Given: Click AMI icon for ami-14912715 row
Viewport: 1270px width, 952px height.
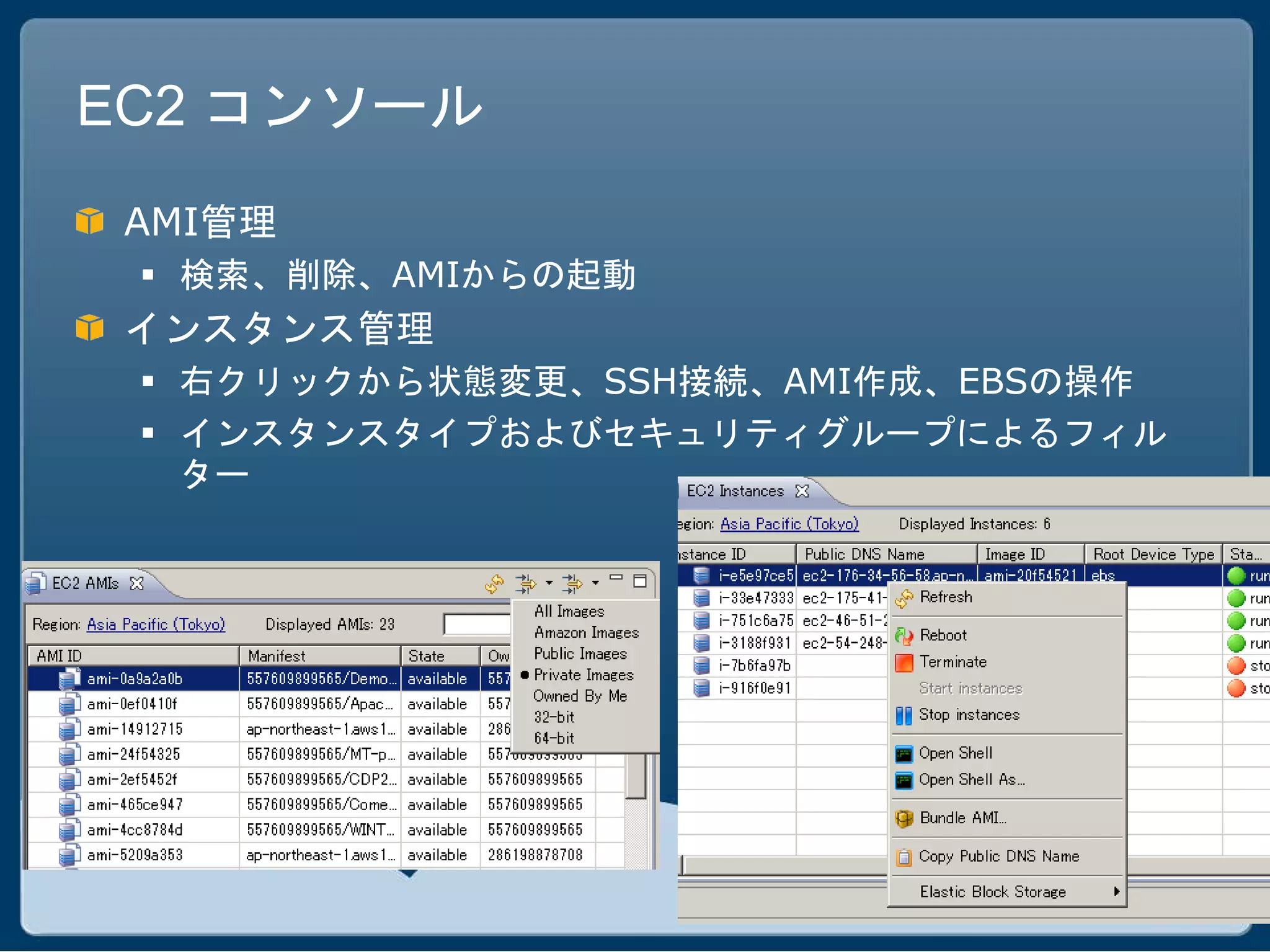Looking at the screenshot, I should 69,729.
